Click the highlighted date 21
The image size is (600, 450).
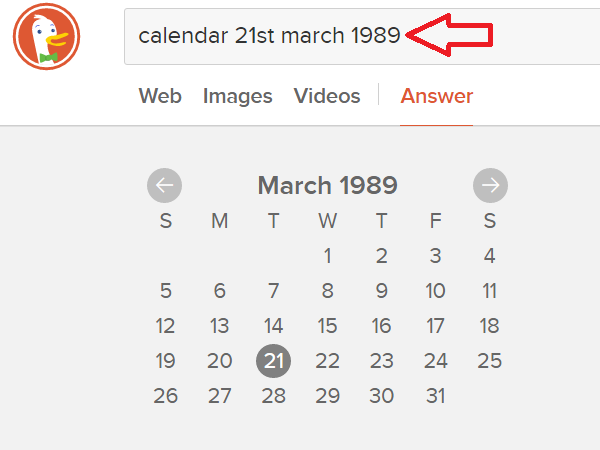(x=274, y=361)
